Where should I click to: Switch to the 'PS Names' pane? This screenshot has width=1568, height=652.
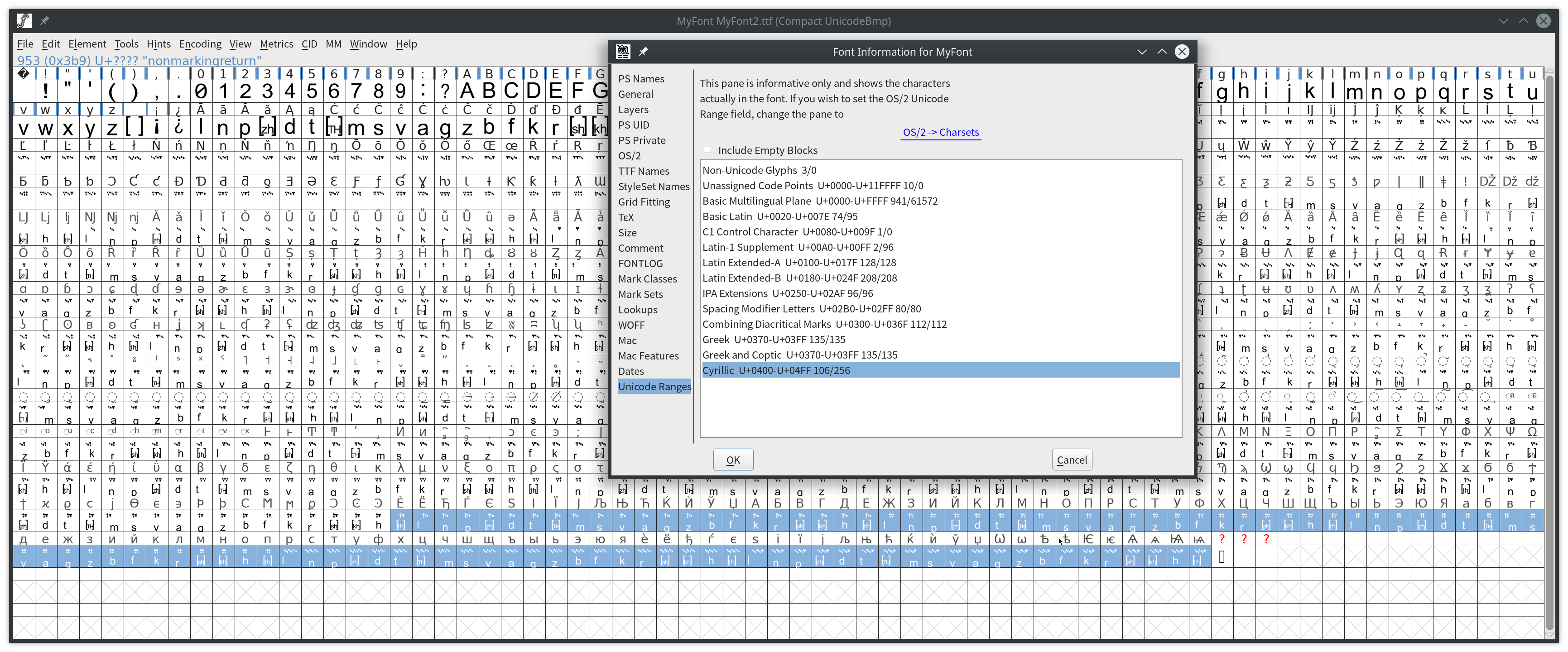click(641, 78)
